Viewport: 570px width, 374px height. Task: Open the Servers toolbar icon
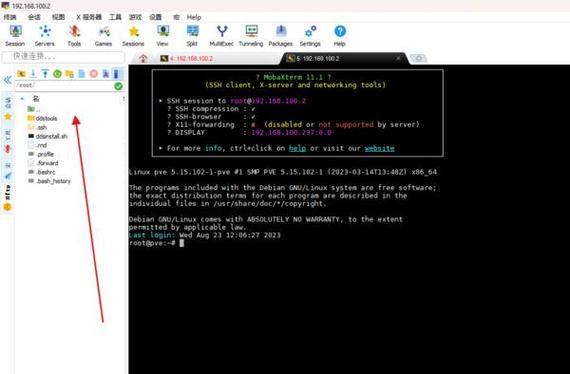click(45, 36)
